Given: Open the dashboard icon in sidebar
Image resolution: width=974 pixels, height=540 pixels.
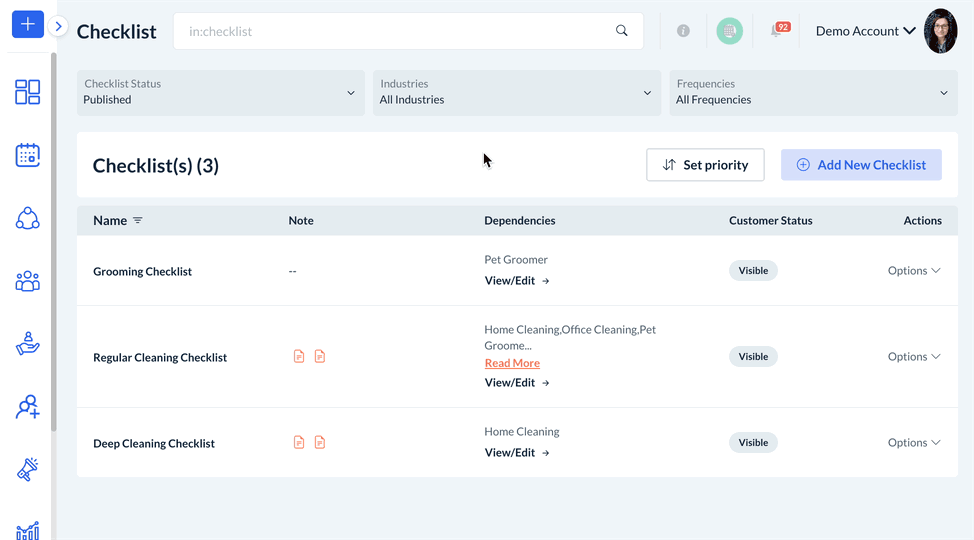Looking at the screenshot, I should pos(28,92).
